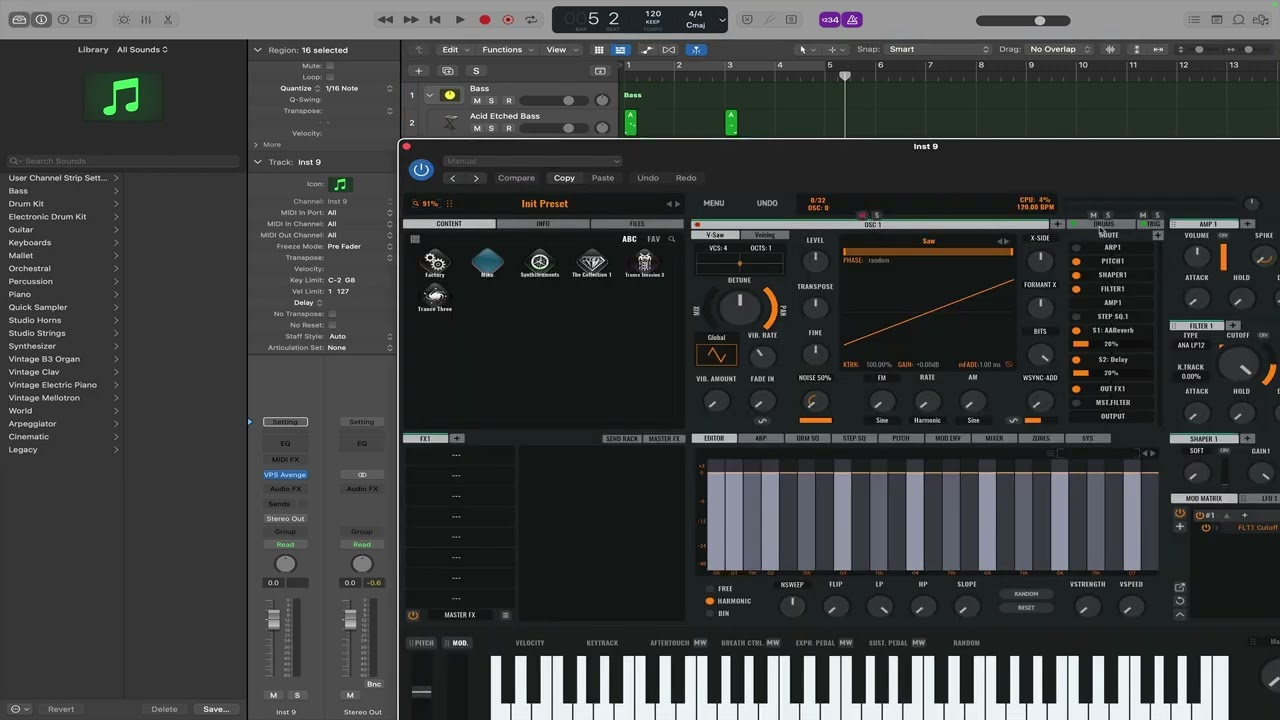Check the region Mute checkbox

tap(331, 66)
